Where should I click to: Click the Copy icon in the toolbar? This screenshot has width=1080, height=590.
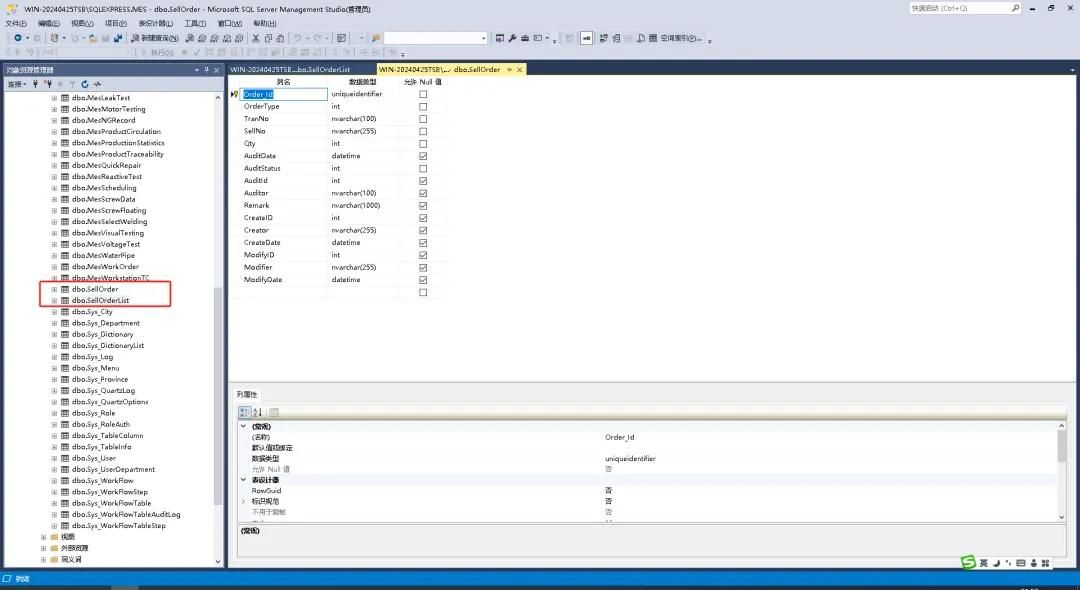(268, 38)
